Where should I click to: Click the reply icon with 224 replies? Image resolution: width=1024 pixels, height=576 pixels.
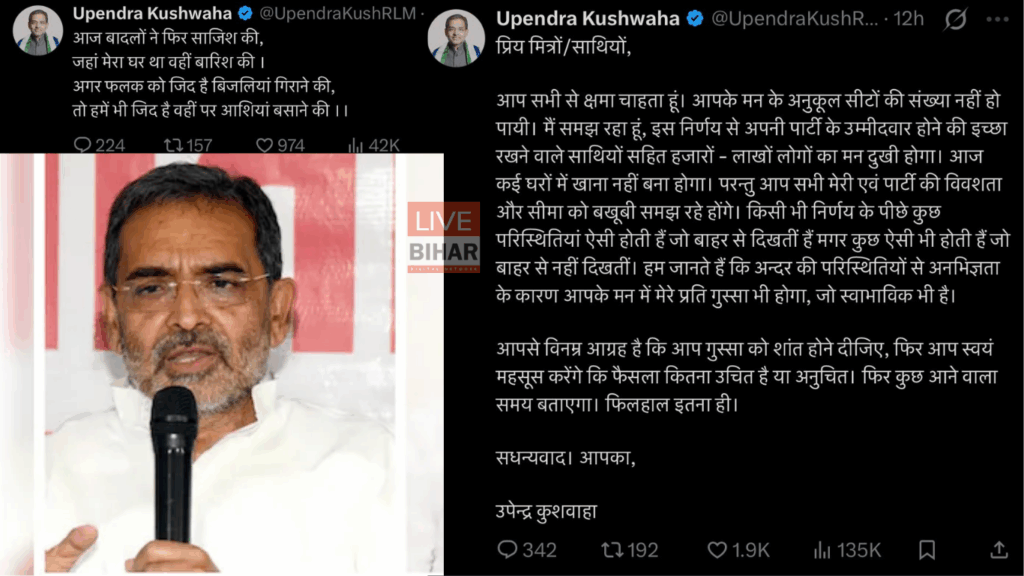click(82, 144)
